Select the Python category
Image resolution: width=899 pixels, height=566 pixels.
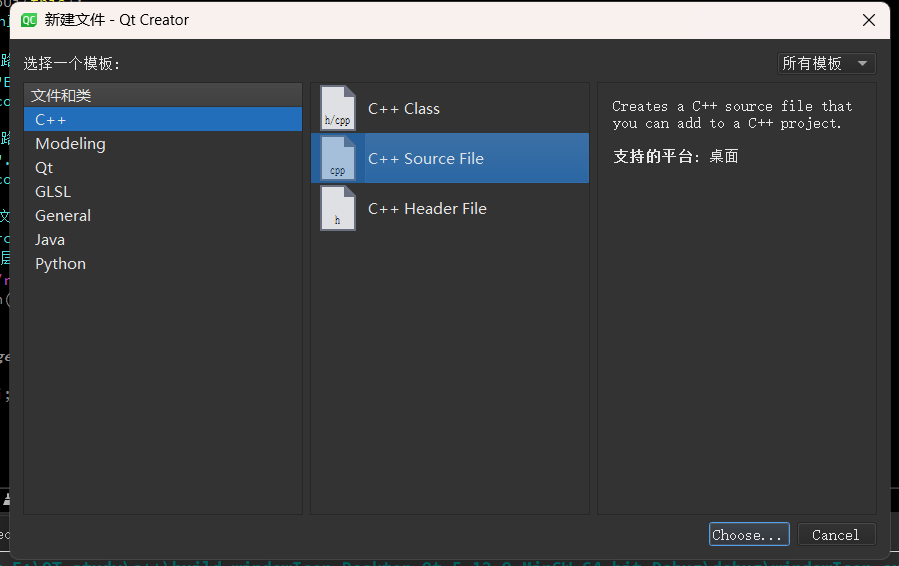click(163, 264)
